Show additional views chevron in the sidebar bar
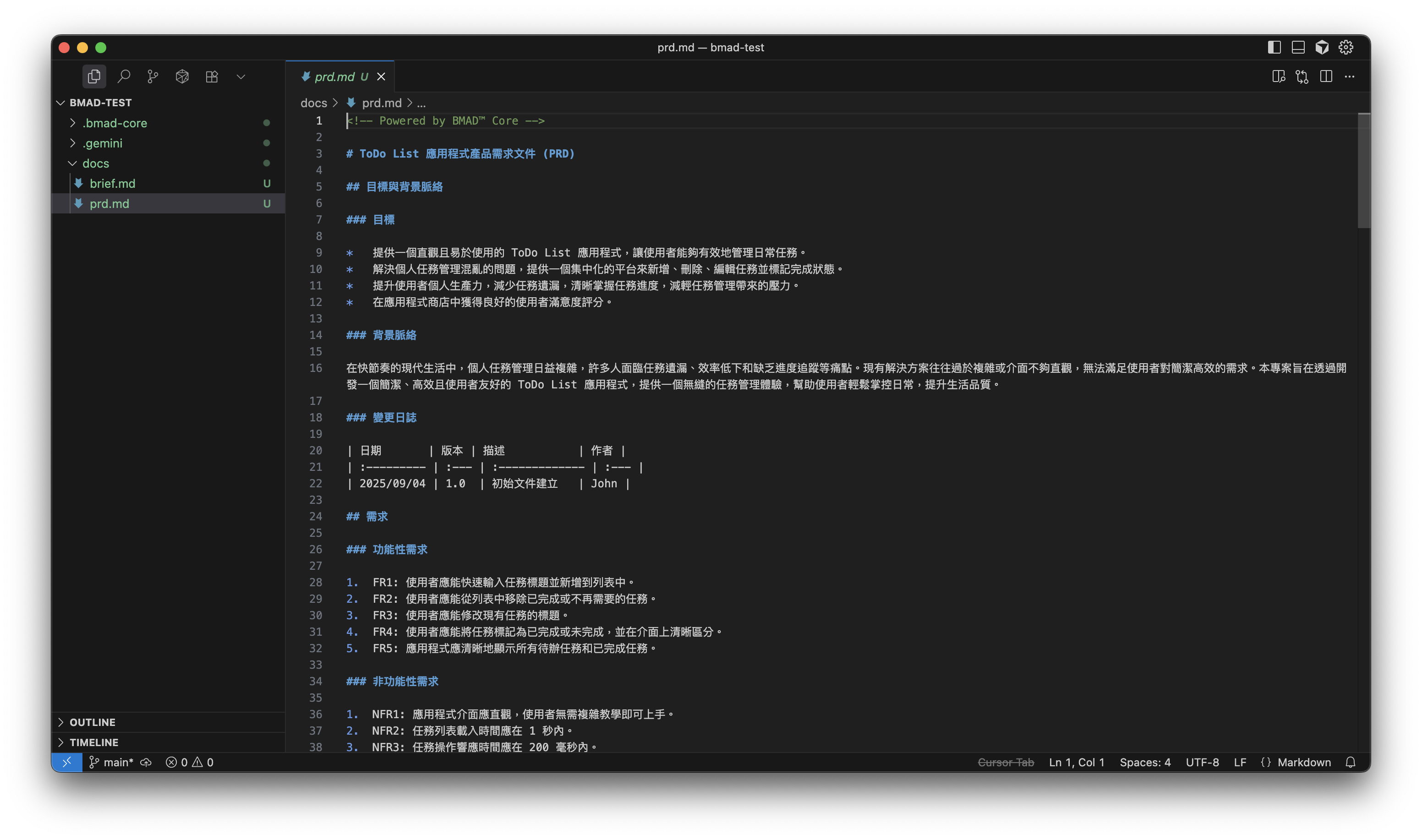Screen dimensions: 1422x840 pos(241,76)
